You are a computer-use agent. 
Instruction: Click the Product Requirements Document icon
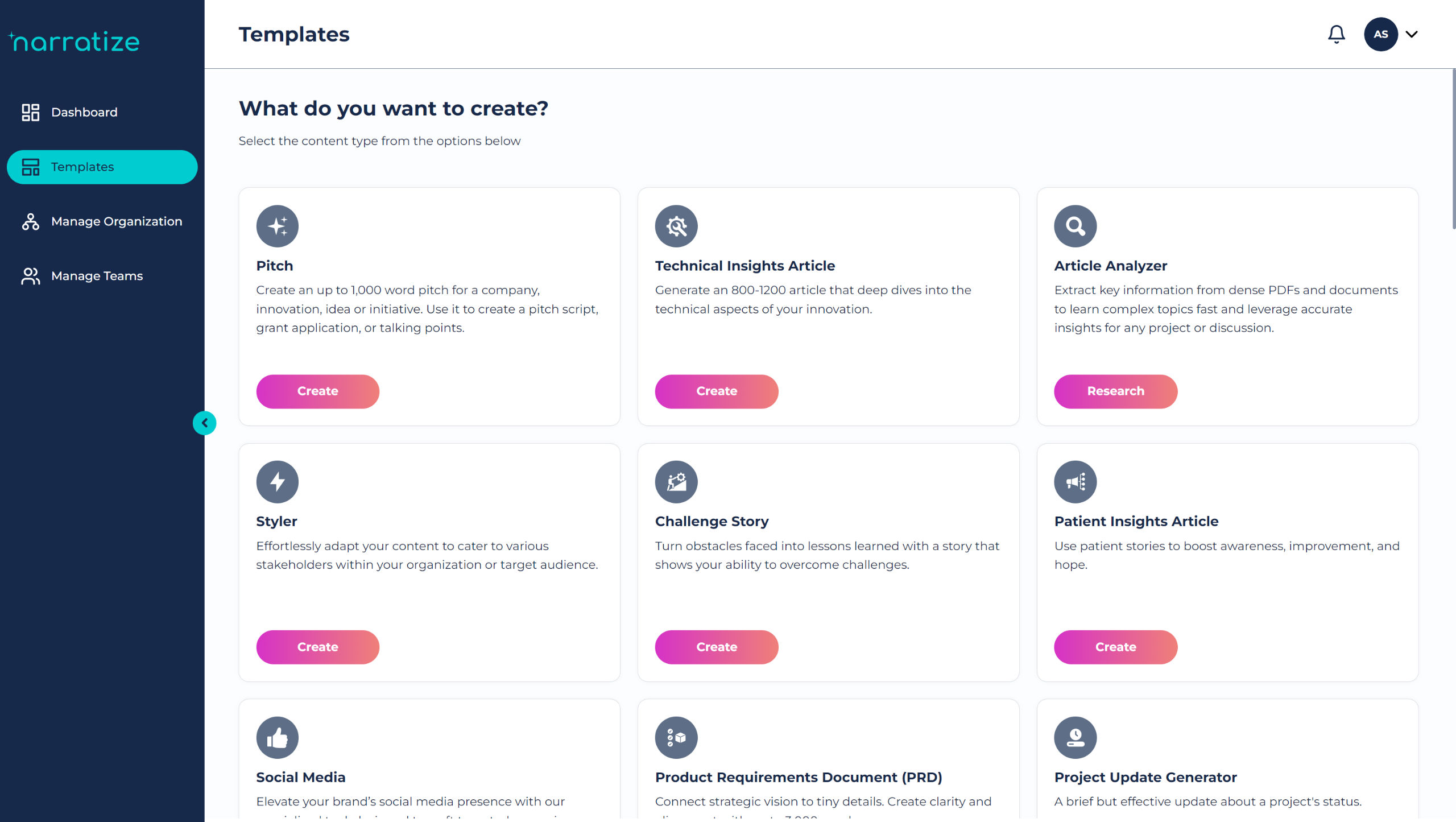tap(676, 737)
